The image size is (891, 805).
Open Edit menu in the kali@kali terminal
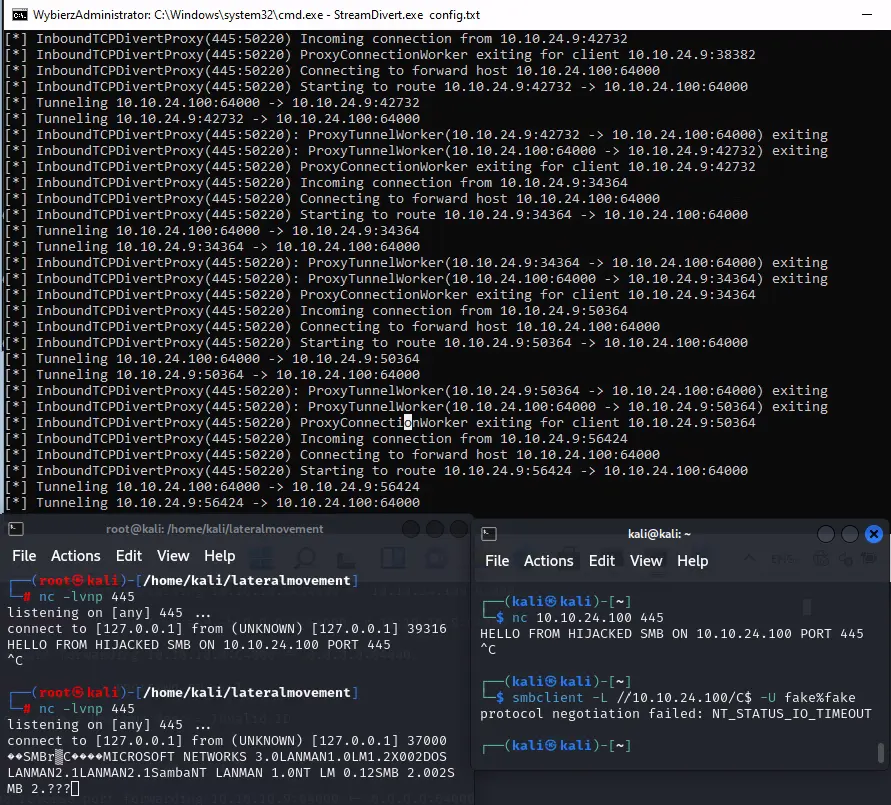coord(602,561)
